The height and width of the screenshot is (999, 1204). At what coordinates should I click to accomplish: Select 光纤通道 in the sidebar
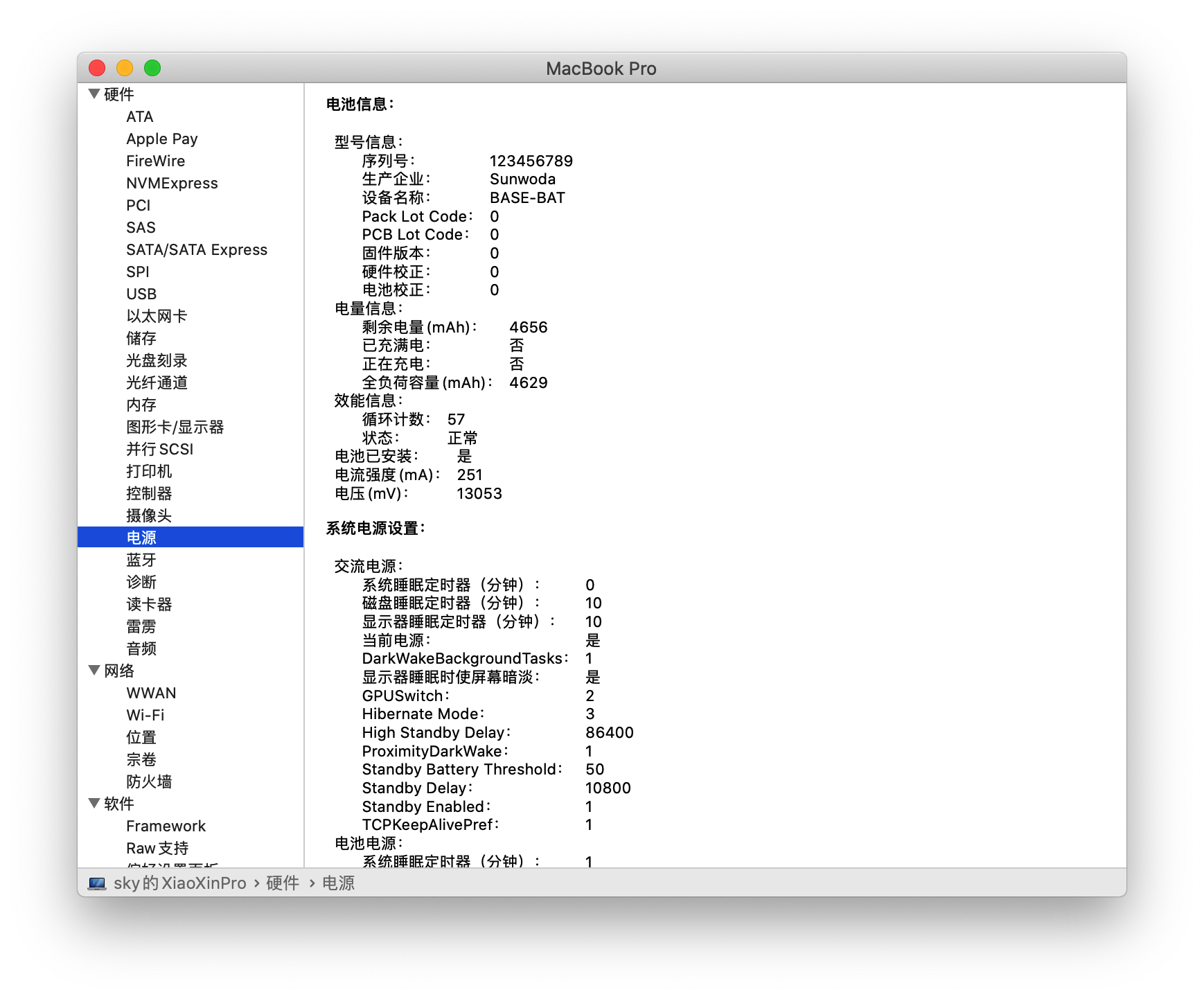coord(157,382)
